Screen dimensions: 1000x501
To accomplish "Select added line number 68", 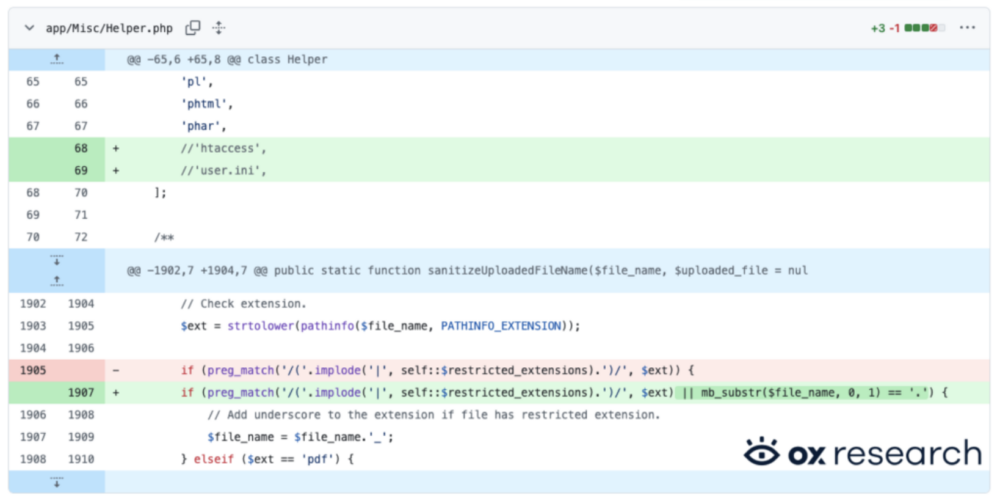I will pyautogui.click(x=80, y=148).
